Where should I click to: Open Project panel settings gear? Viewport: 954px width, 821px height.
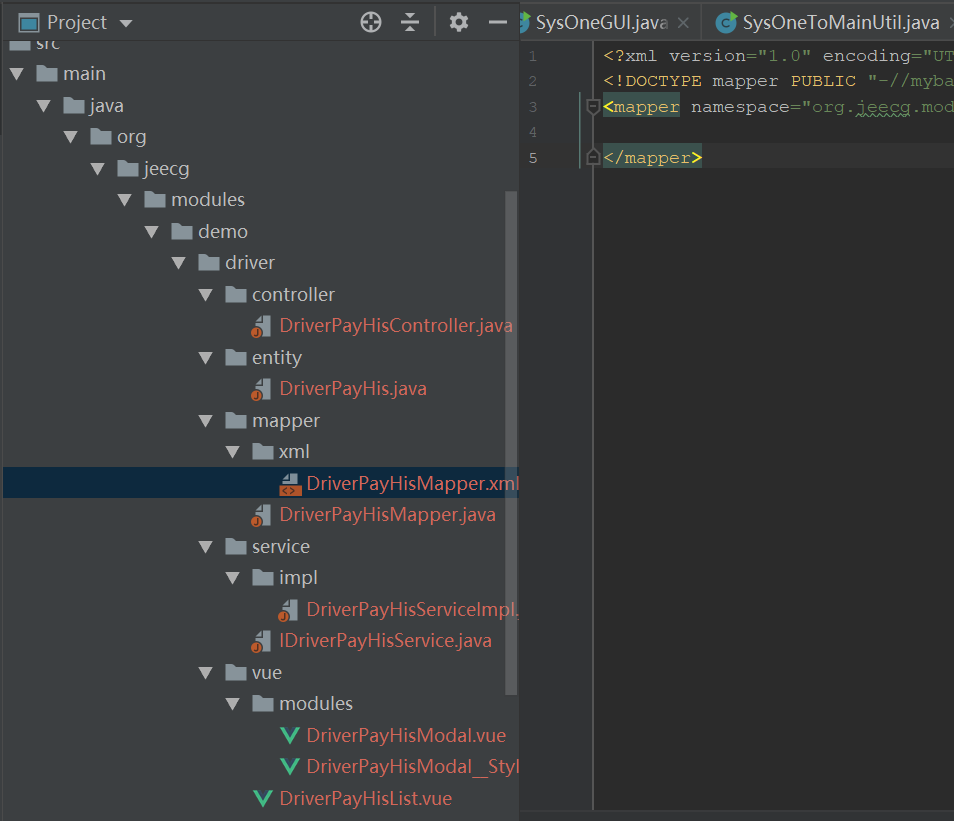pyautogui.click(x=459, y=23)
